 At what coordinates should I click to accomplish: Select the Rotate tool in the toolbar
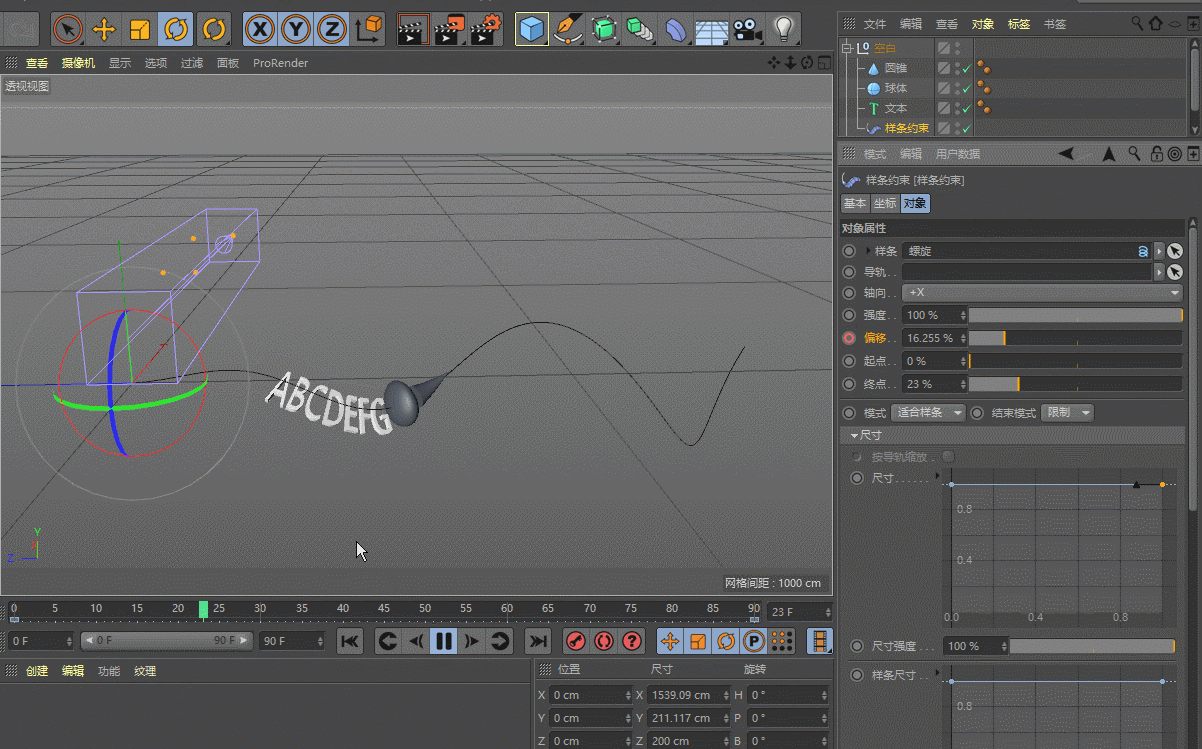176,29
